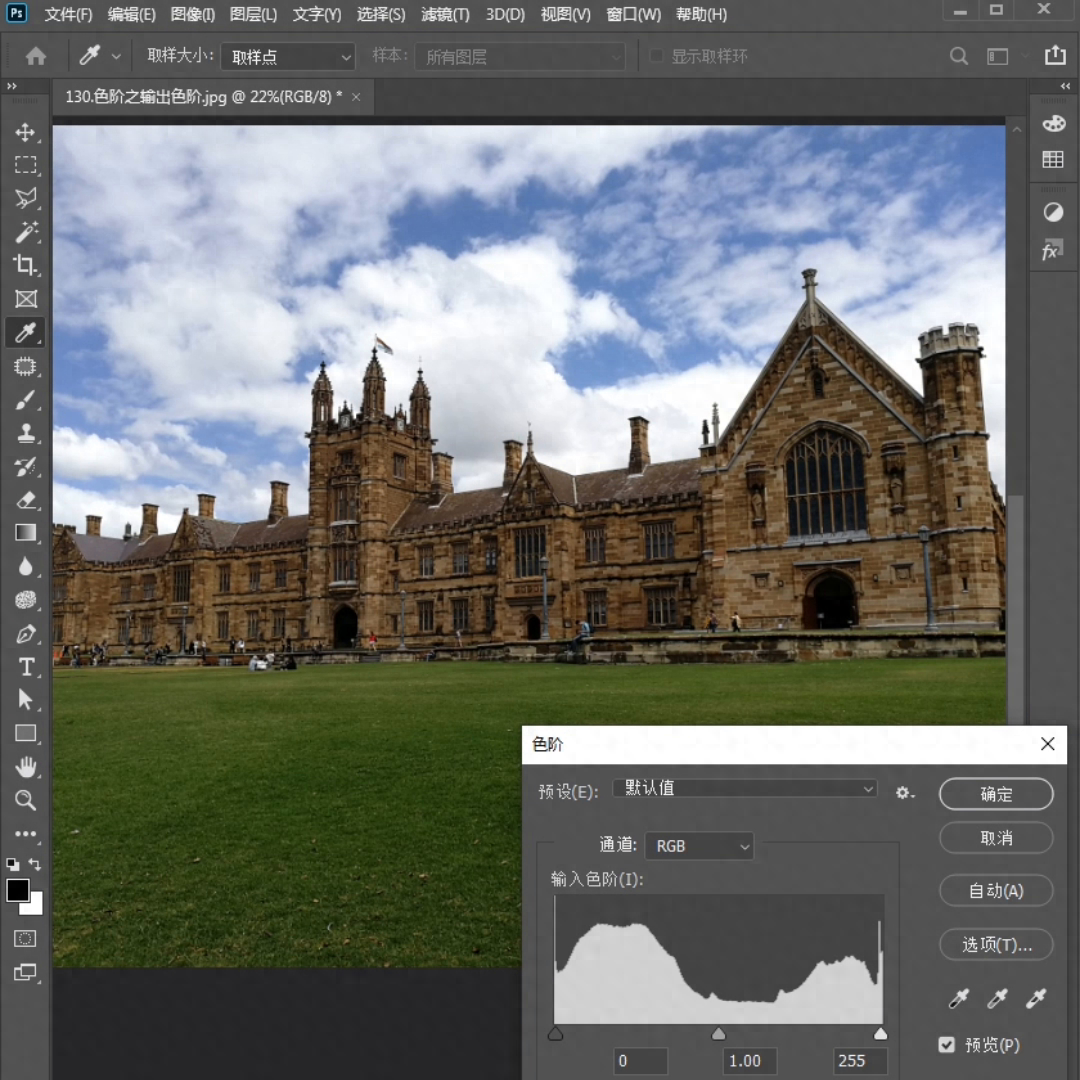Select the Hand tool
The width and height of the screenshot is (1080, 1080).
pyautogui.click(x=25, y=767)
